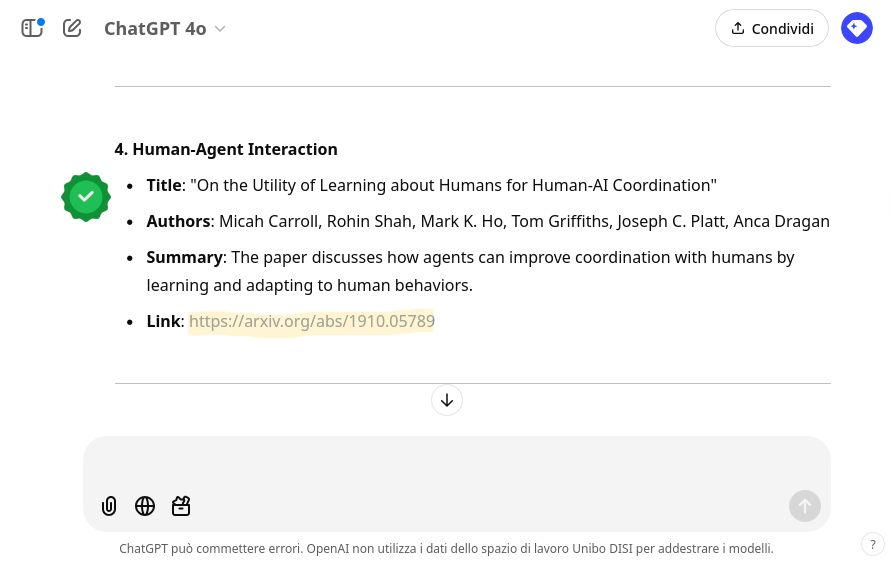Click the Authors line starting Micah Carroll
Screen dimensions: 893x564
pos(488,221)
